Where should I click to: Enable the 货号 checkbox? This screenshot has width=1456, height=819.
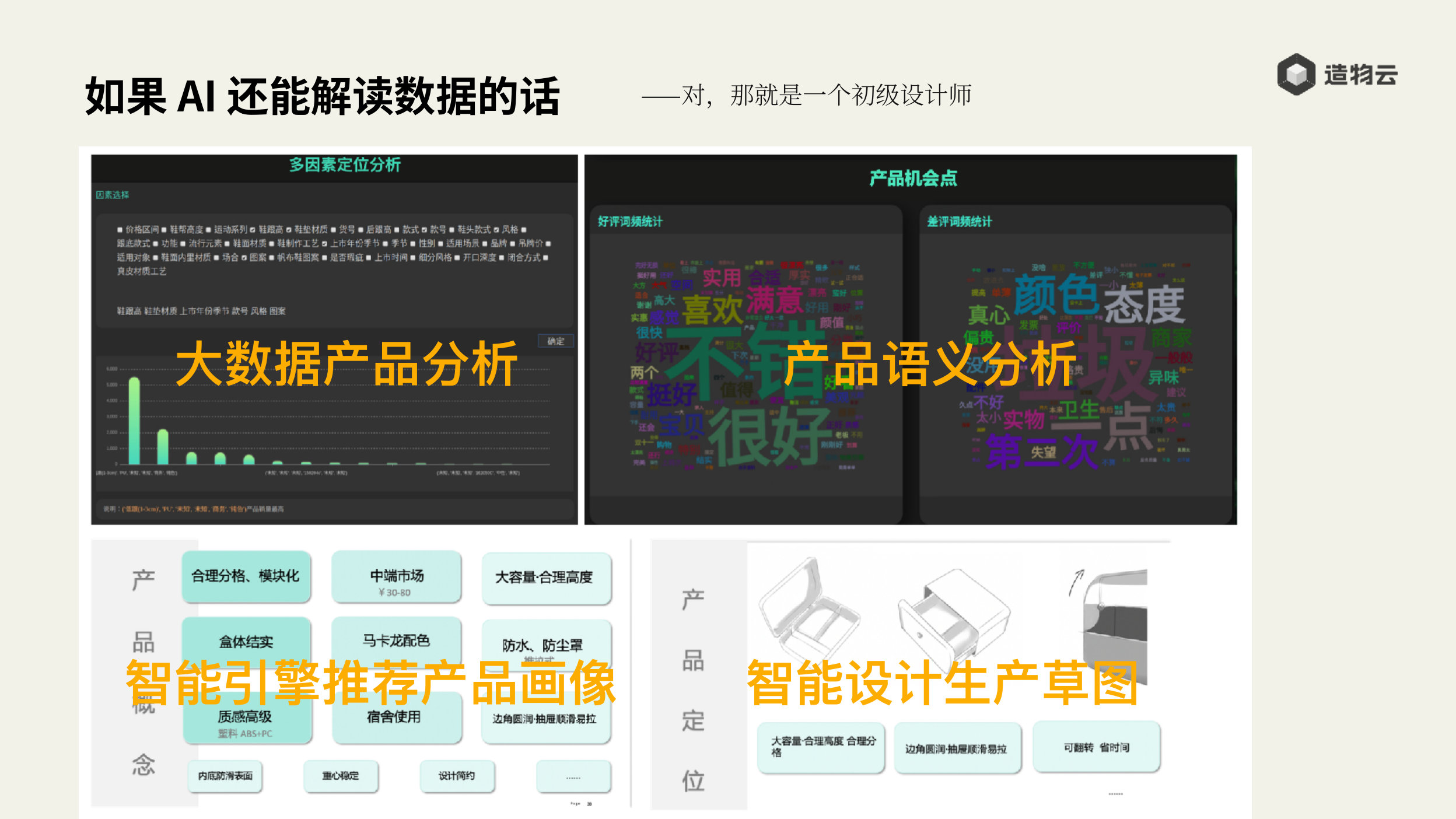pos(333,230)
